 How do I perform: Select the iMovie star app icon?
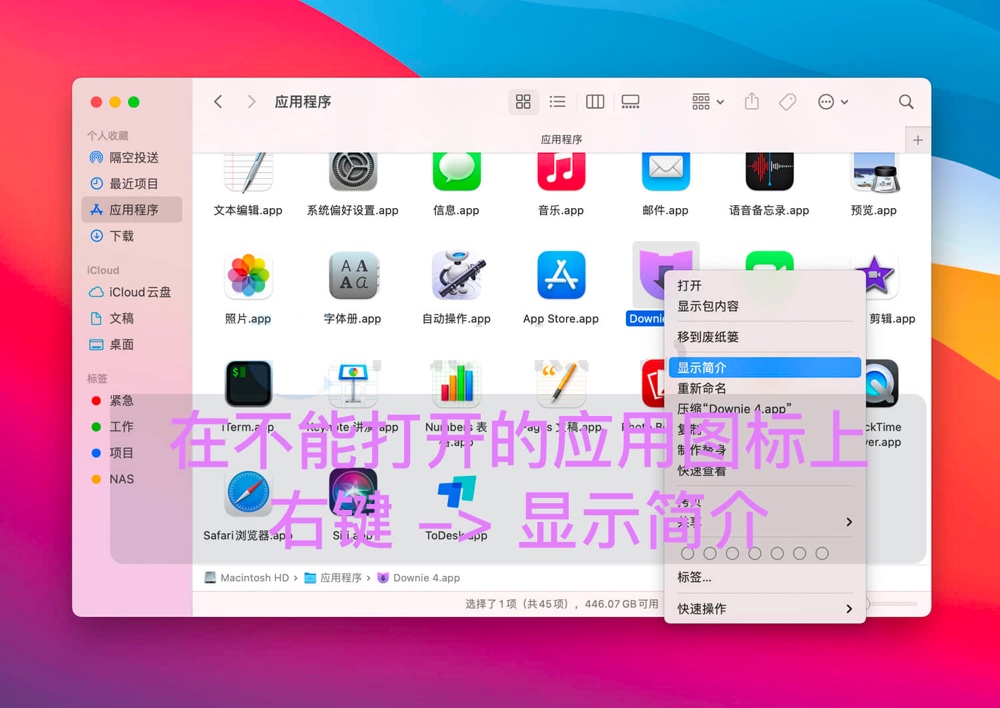(879, 276)
